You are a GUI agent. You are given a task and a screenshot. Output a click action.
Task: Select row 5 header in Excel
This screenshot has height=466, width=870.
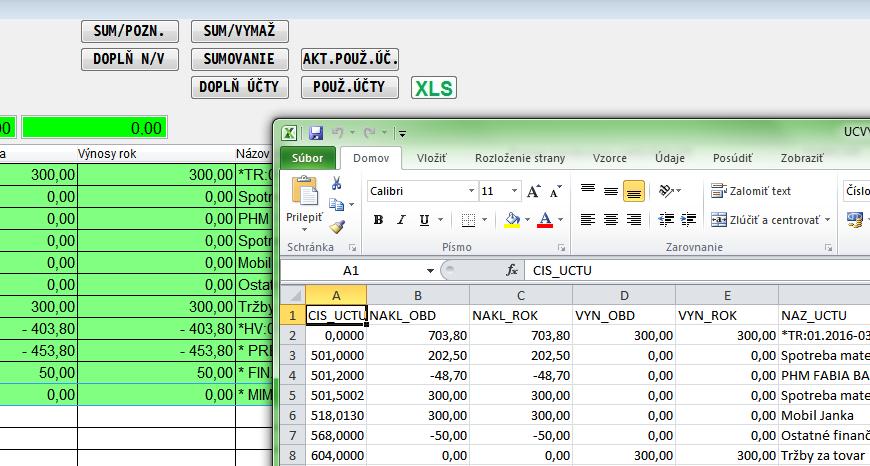click(293, 396)
